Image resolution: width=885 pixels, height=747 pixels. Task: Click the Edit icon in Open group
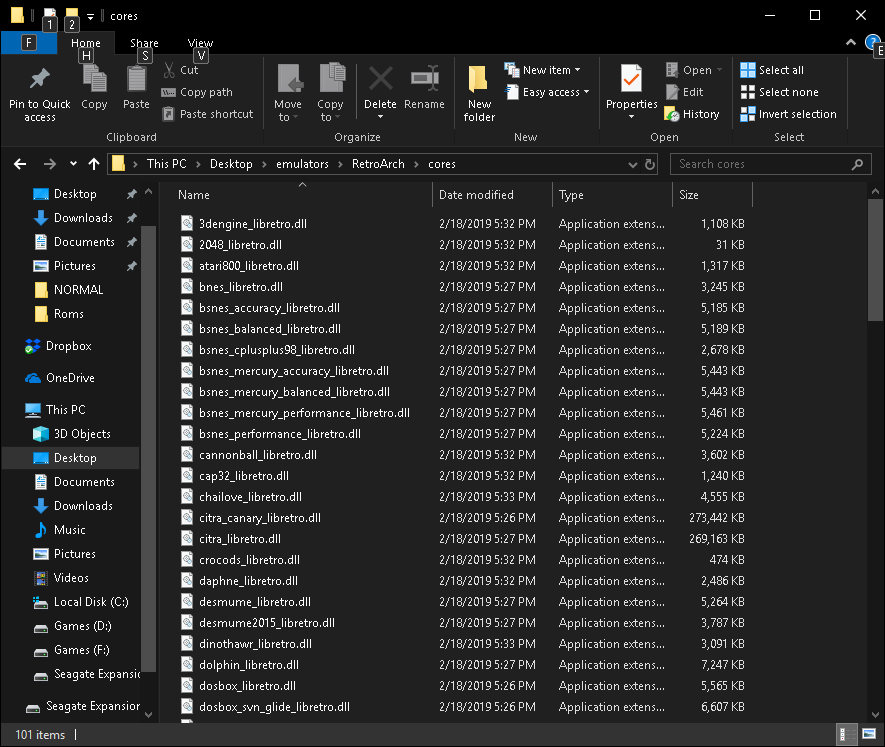[672, 92]
